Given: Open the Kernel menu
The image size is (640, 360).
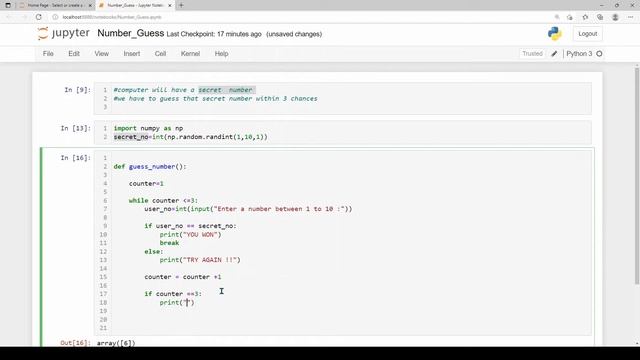Looking at the screenshot, I should 191,54.
